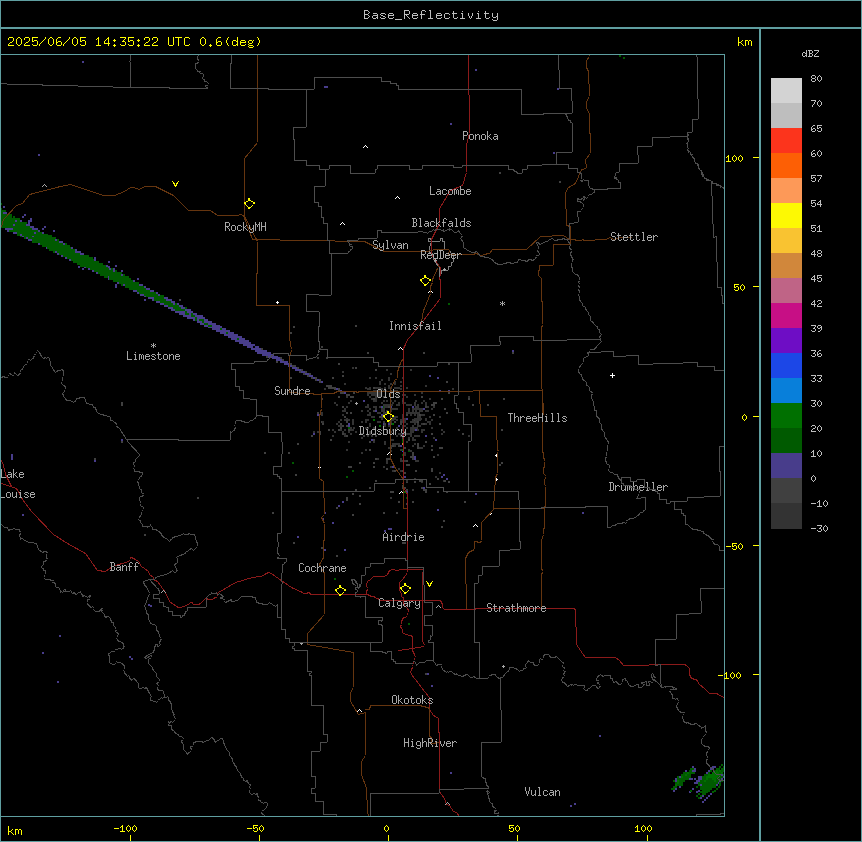Click the dBZ legend heading
This screenshot has width=862, height=842.
pyautogui.click(x=810, y=53)
